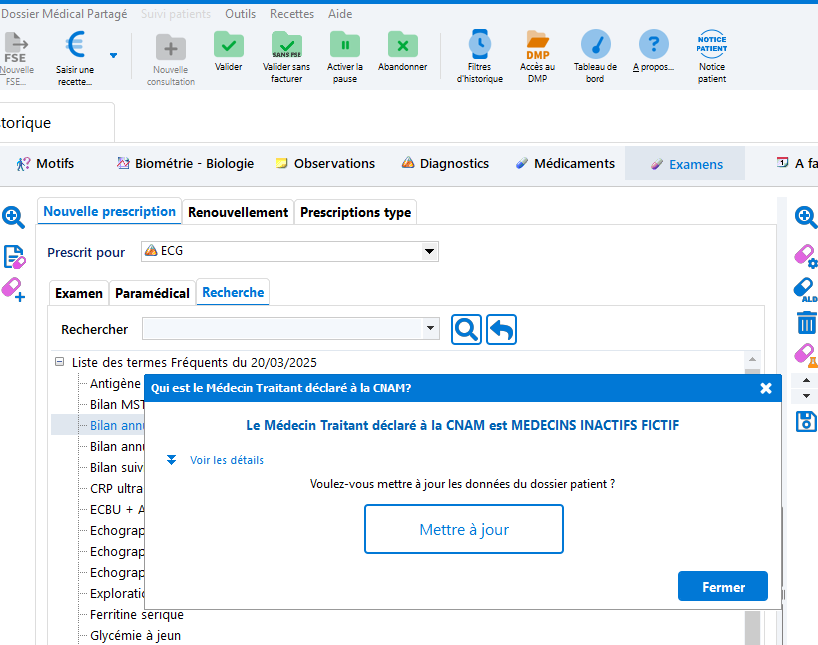Click the left sidebar prescription document icon

coord(14,257)
